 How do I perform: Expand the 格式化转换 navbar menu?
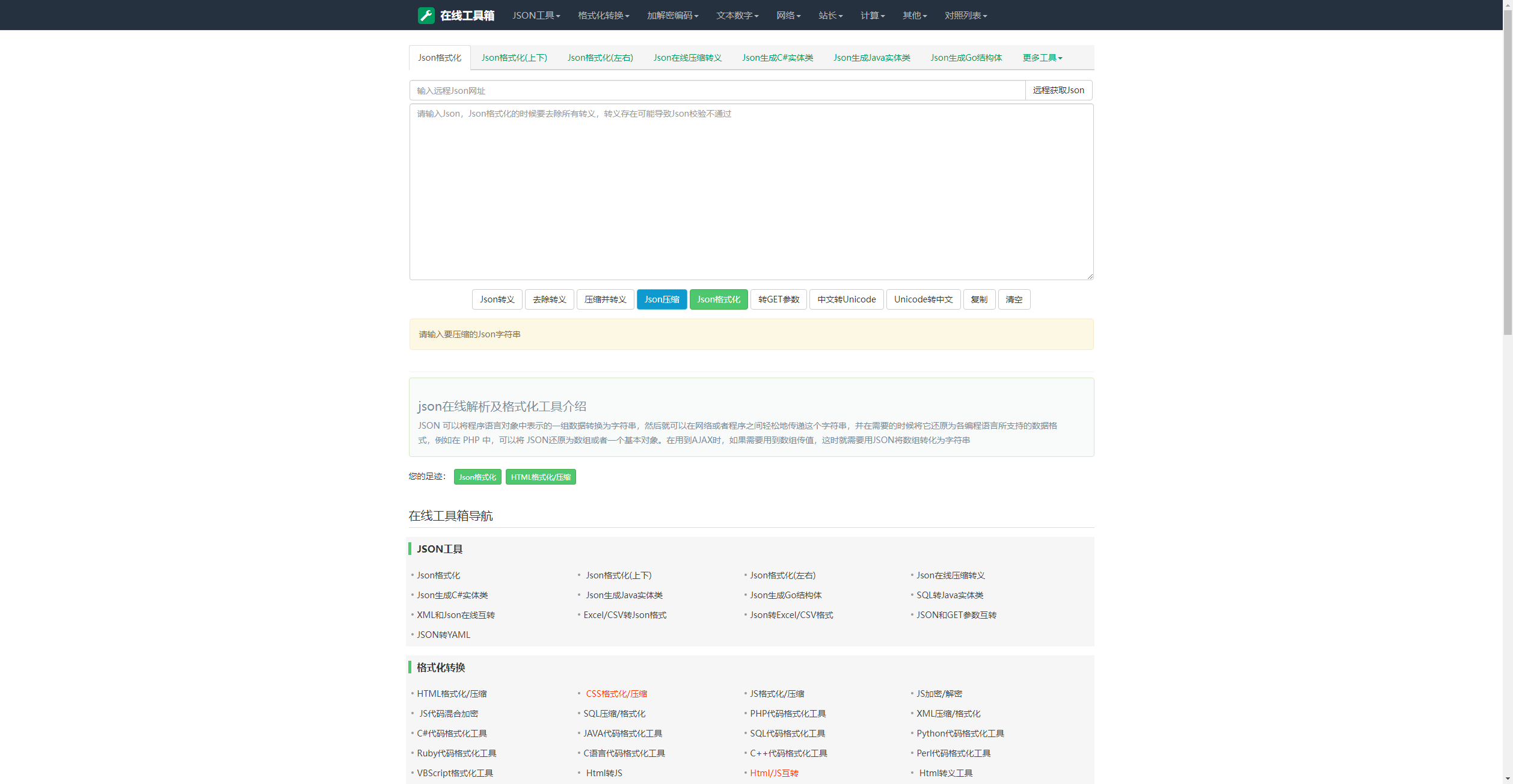603,16
